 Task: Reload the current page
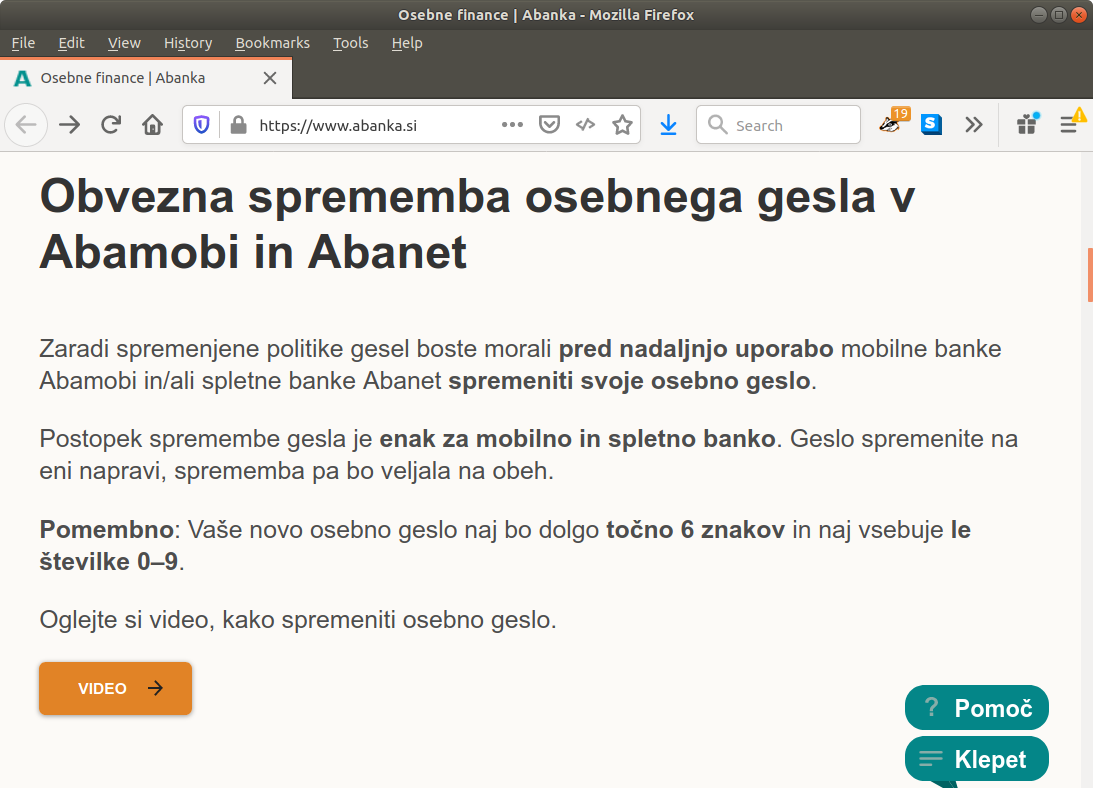pyautogui.click(x=111, y=125)
